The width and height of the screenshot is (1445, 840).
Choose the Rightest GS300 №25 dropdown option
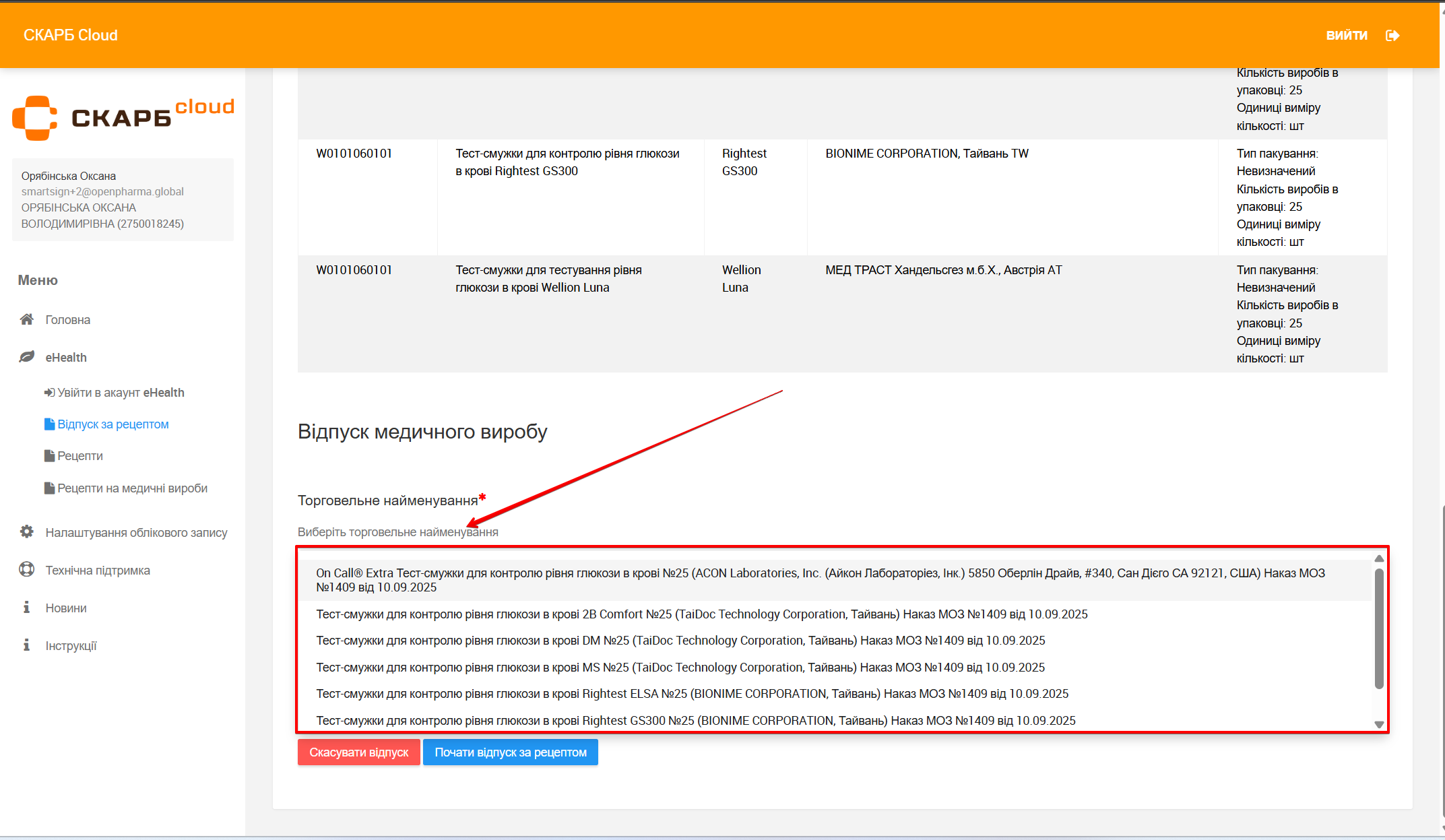695,721
